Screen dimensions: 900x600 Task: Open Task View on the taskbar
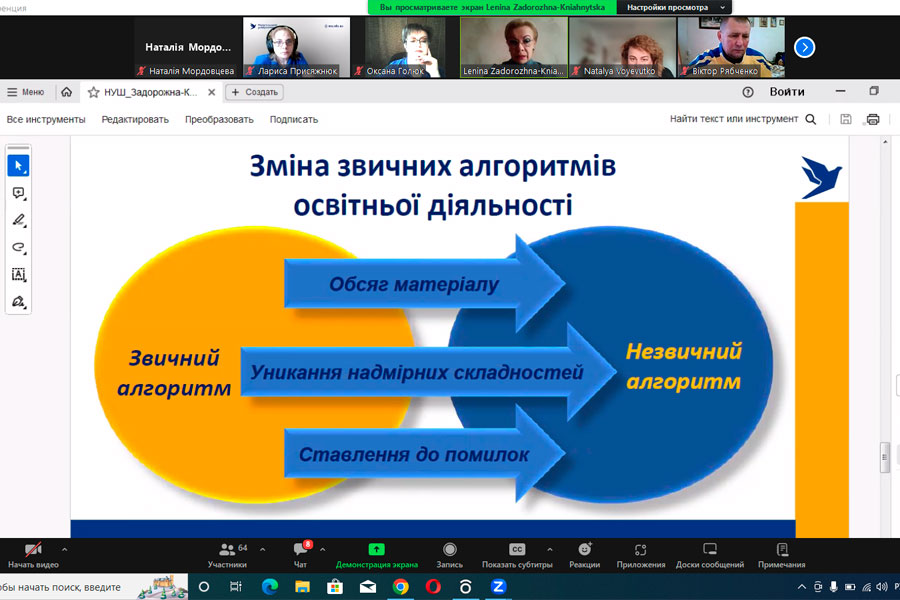(236, 586)
